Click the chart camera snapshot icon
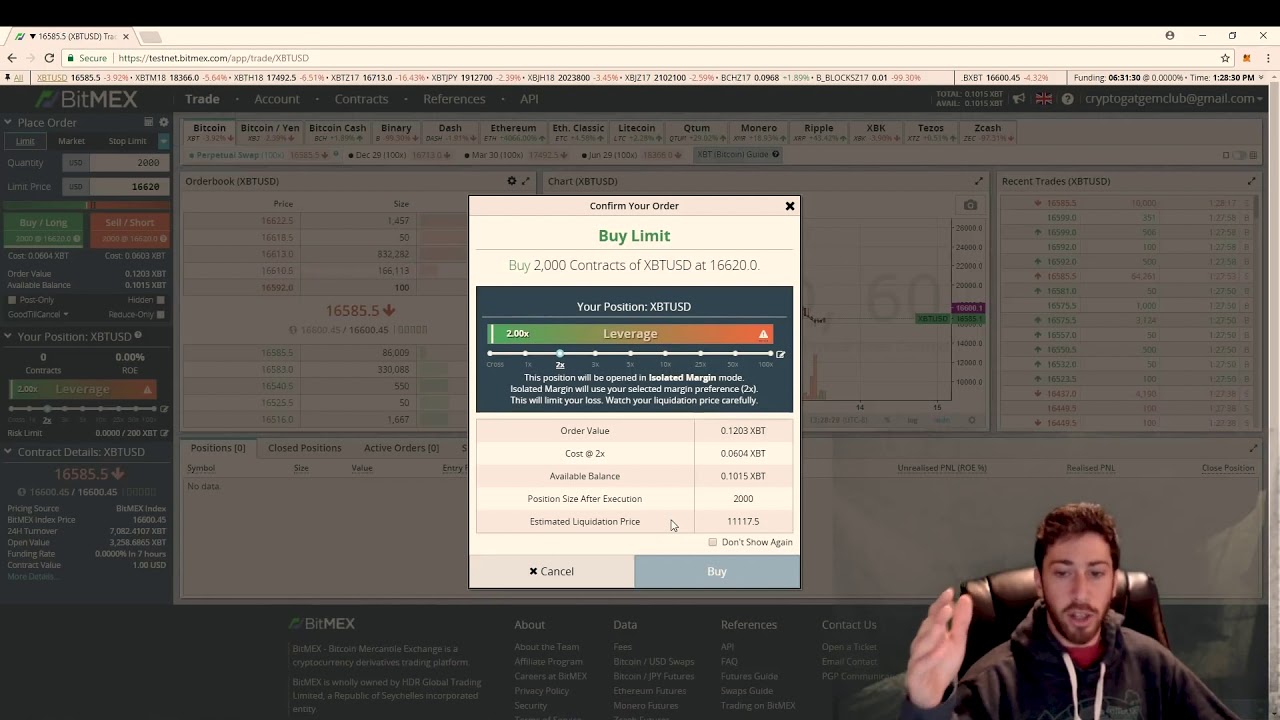 tap(970, 205)
